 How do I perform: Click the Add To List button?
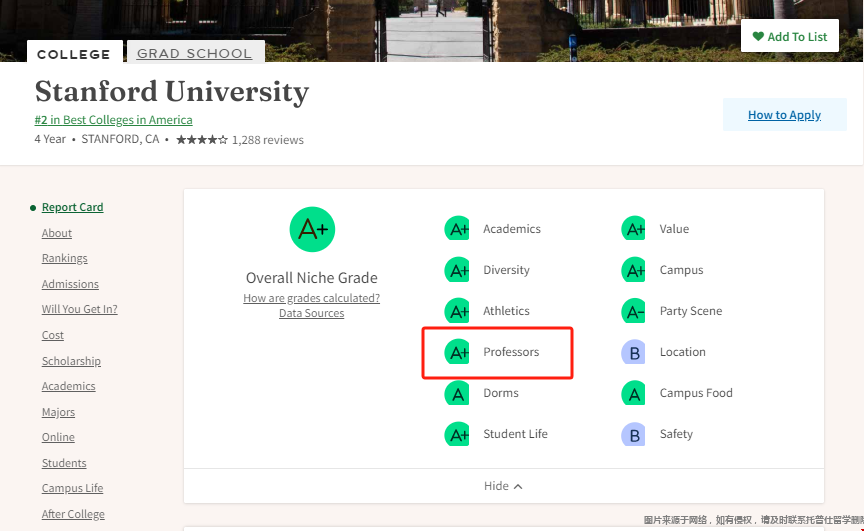[790, 36]
